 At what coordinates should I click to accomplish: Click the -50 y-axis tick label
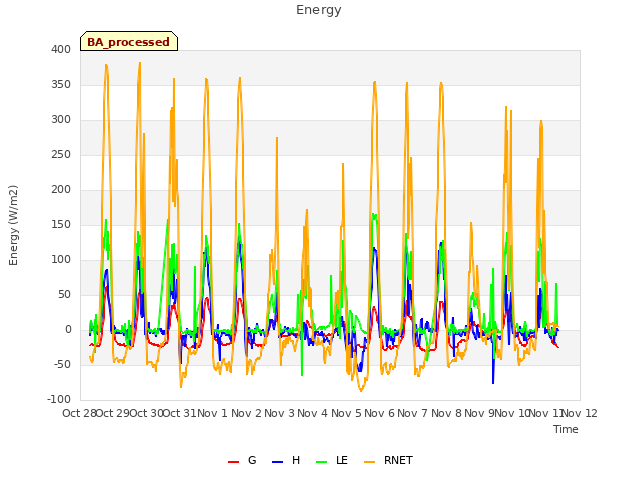[x=62, y=364]
